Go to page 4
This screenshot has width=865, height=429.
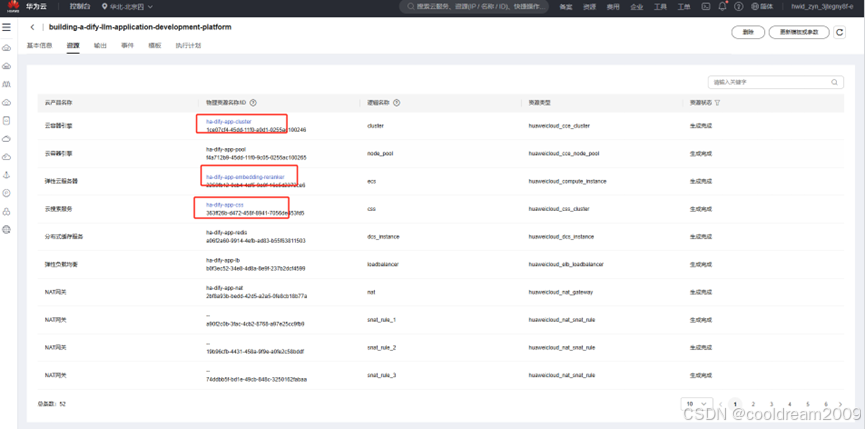click(789, 404)
